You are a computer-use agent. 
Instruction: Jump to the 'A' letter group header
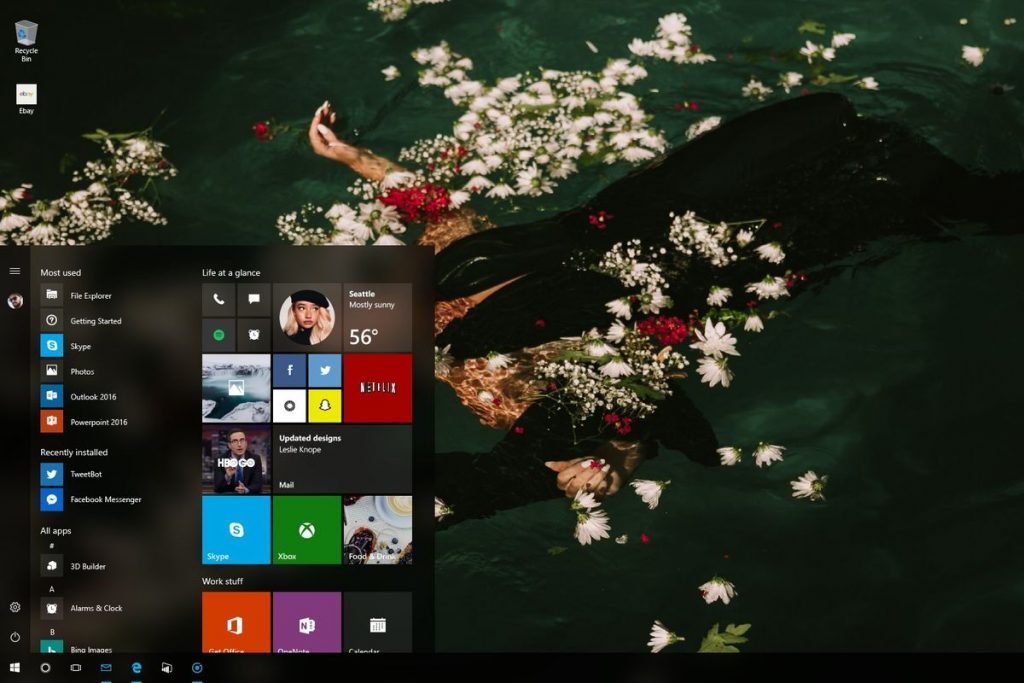coord(52,590)
